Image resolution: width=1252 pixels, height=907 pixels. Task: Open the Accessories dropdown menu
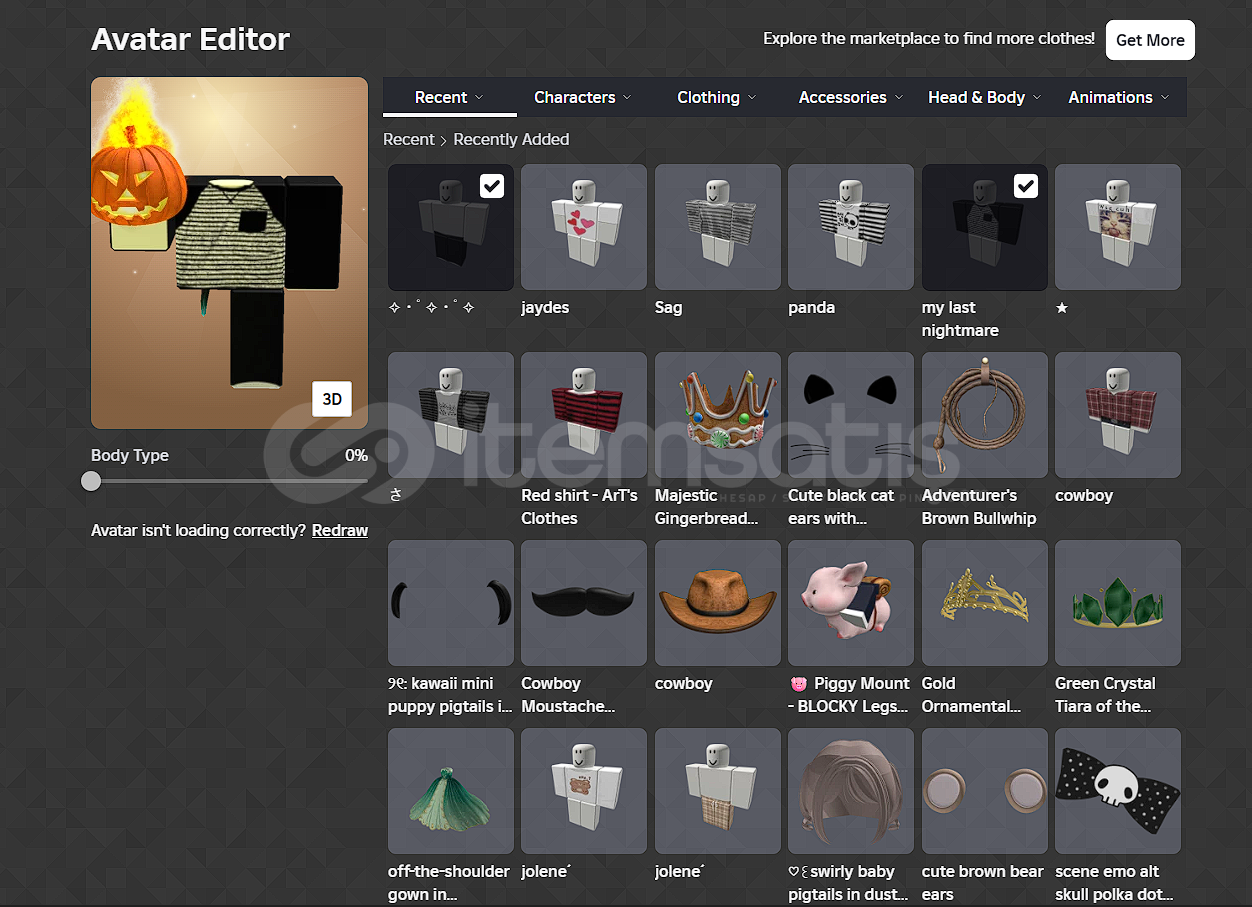(x=850, y=97)
